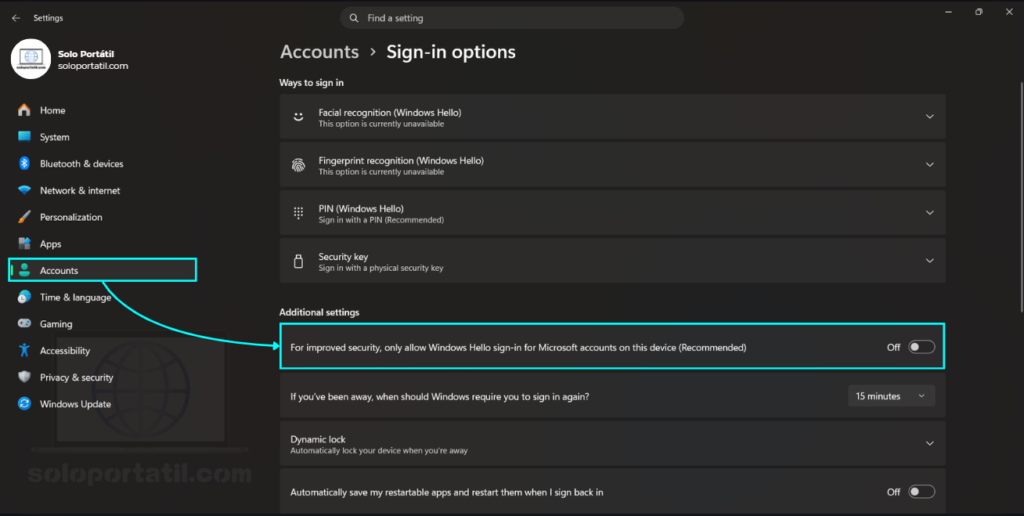Open the 15 minutes dropdown
1024x516 pixels.
[x=891, y=396]
